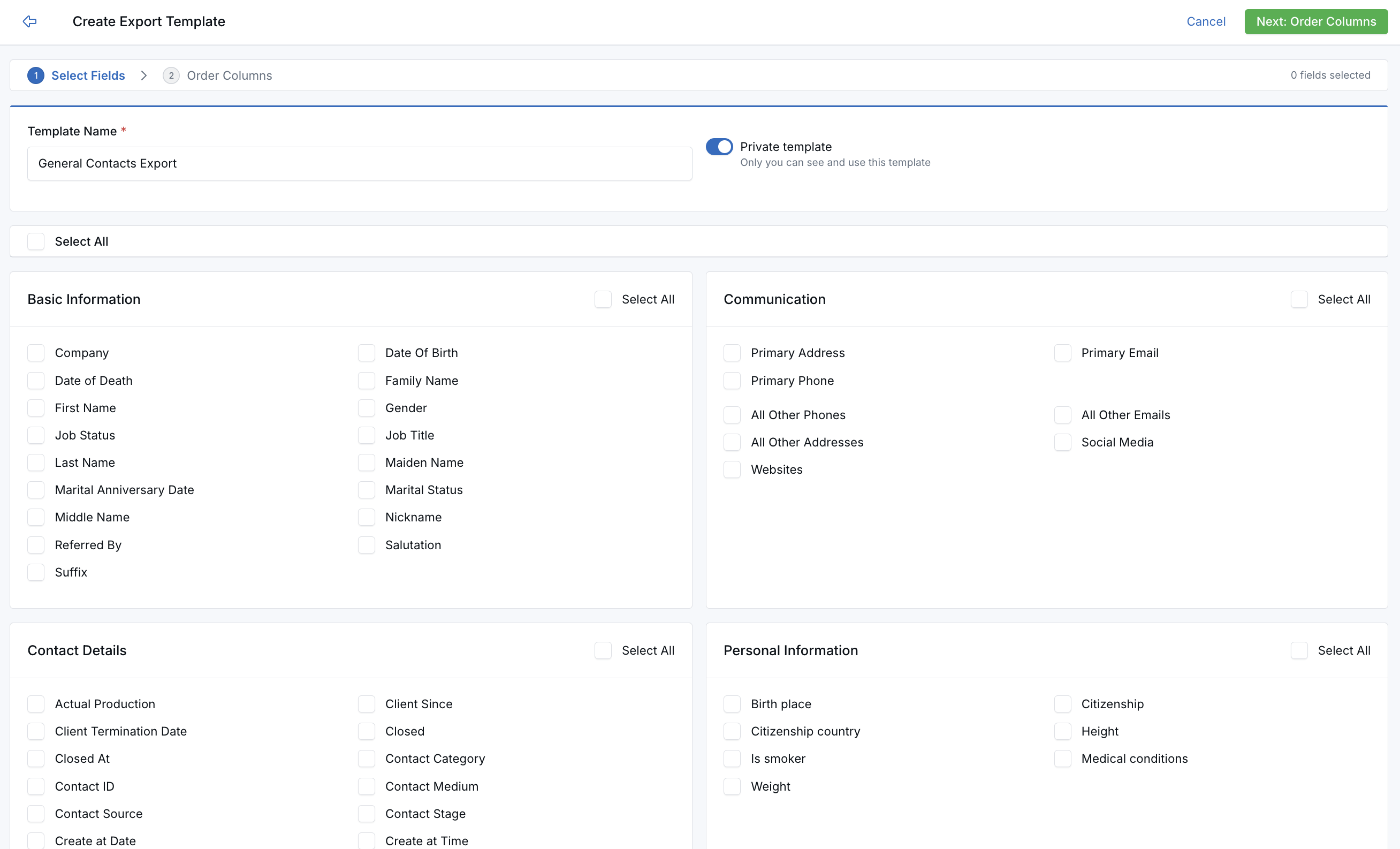This screenshot has height=849, width=1400.
Task: Select All fields in Personal Information
Action: point(1299,650)
